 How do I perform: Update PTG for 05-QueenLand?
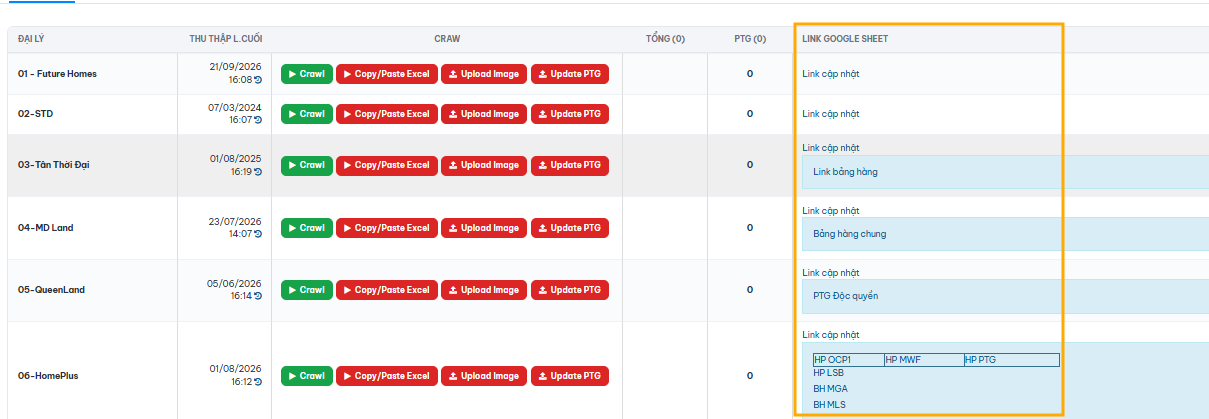(570, 290)
